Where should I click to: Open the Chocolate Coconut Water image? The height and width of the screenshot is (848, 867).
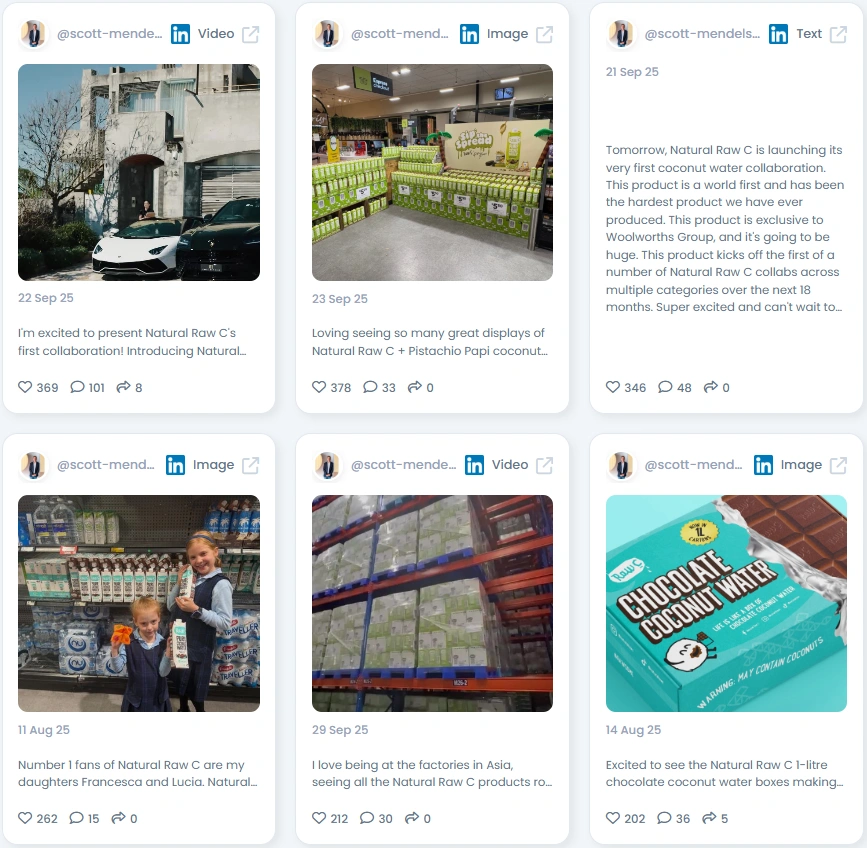pyautogui.click(x=726, y=603)
